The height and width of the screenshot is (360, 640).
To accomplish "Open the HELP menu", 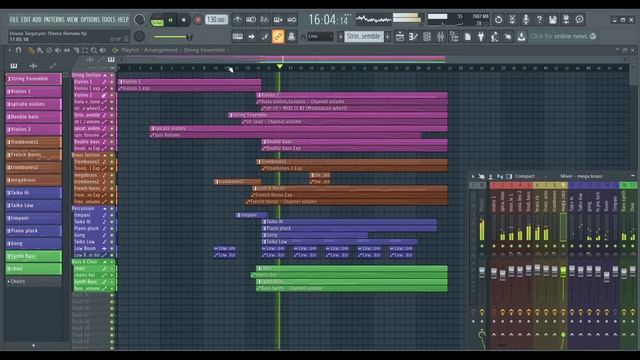I will point(123,20).
